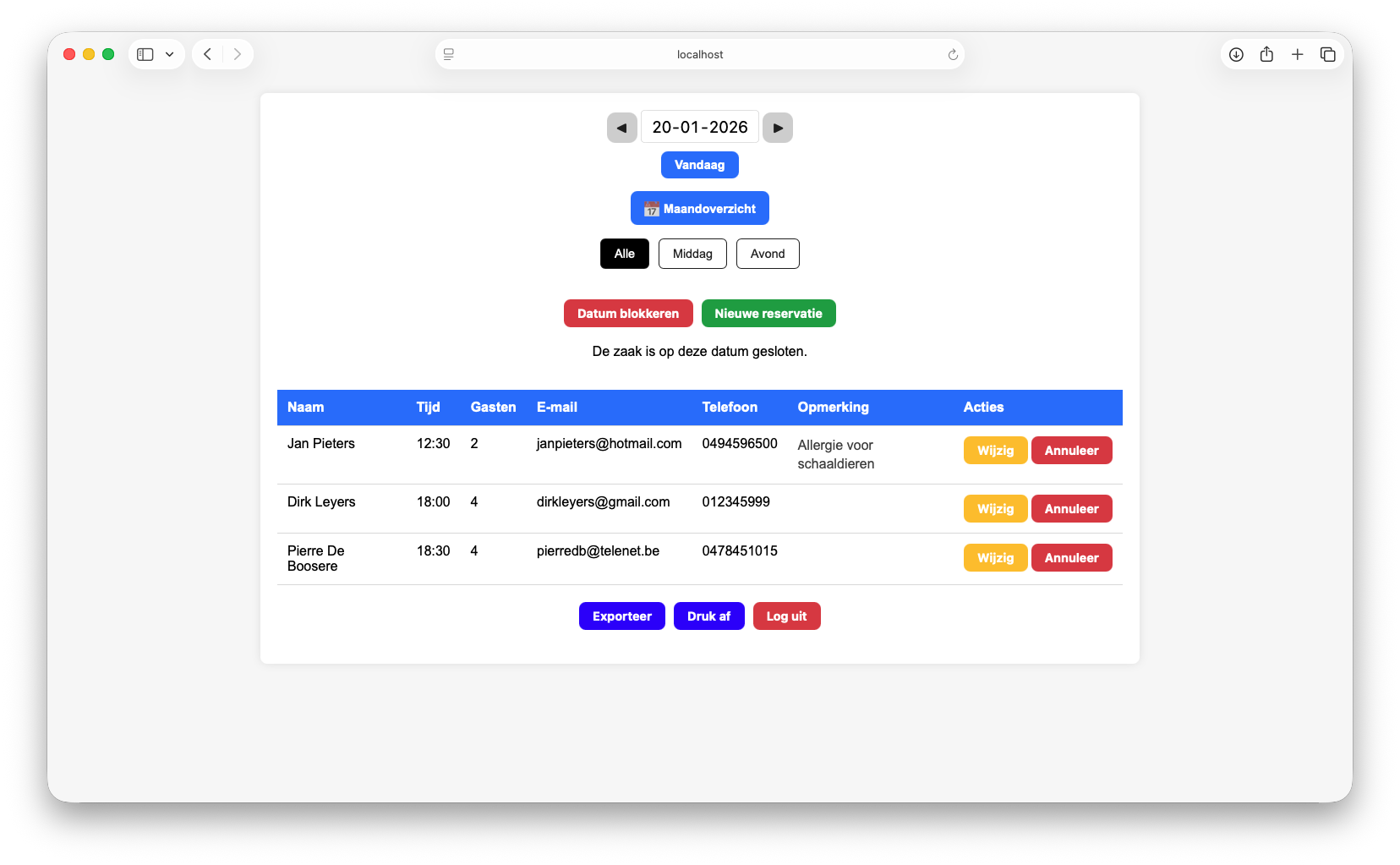Open the Safari downloads icon
The width and height of the screenshot is (1400, 865).
[x=1236, y=54]
